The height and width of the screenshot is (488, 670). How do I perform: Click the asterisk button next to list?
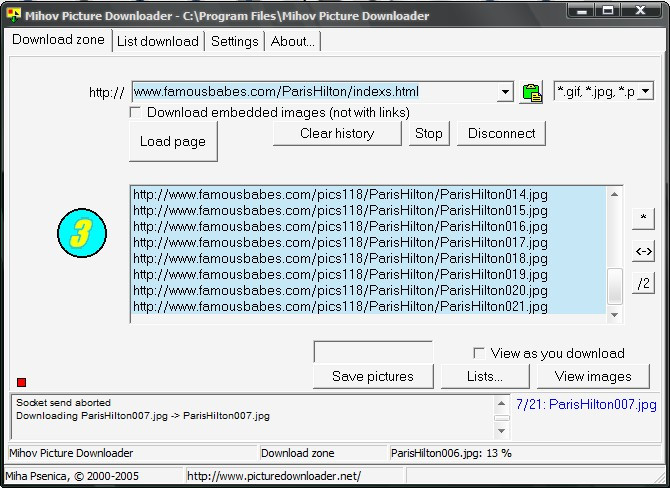[643, 218]
